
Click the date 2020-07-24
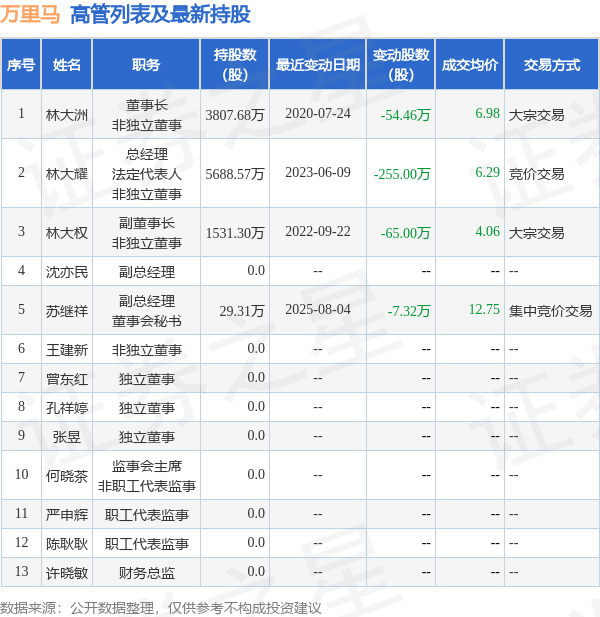(x=318, y=113)
